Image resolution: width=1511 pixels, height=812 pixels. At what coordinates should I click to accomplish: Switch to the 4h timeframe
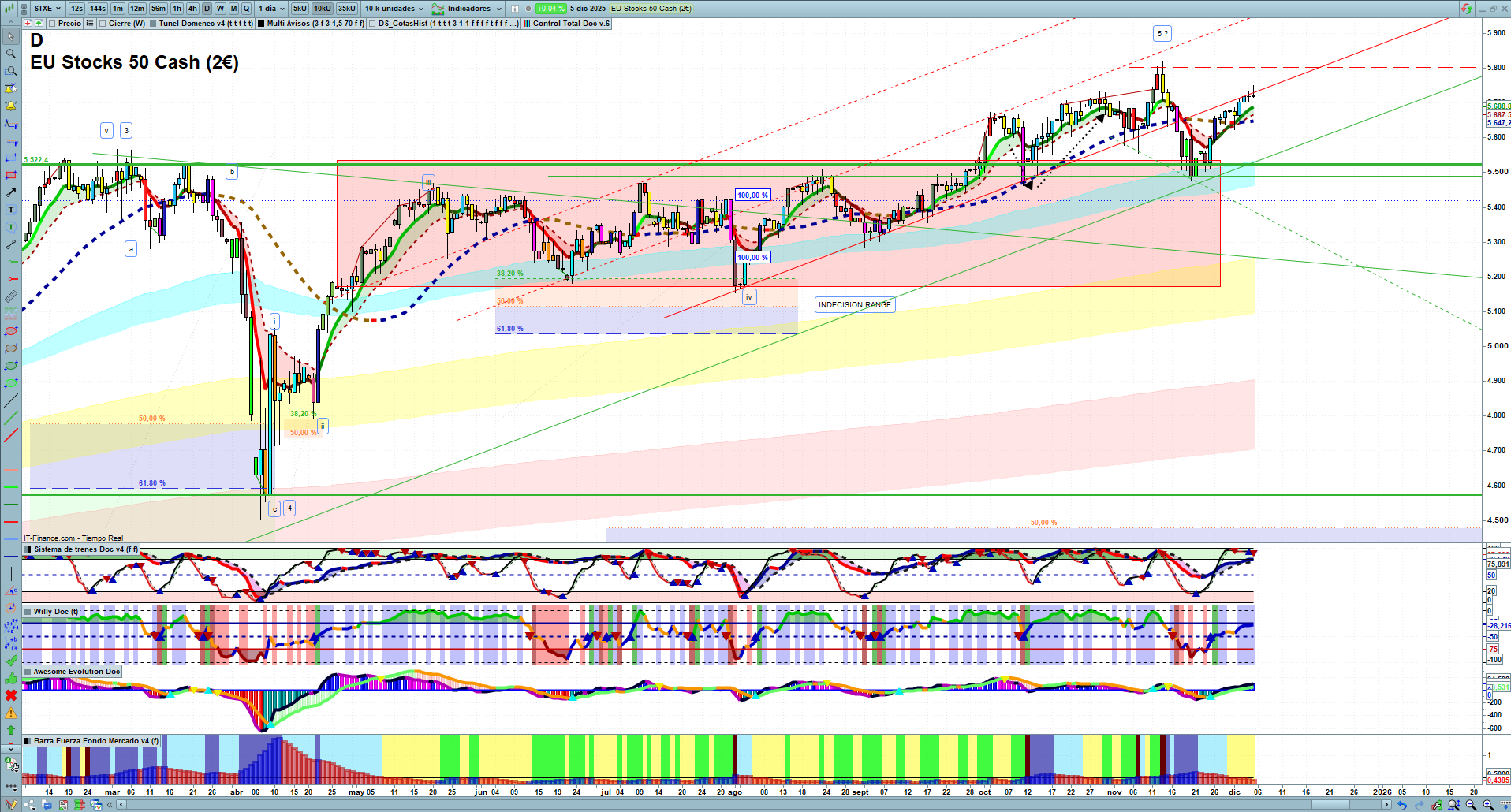tap(192, 9)
